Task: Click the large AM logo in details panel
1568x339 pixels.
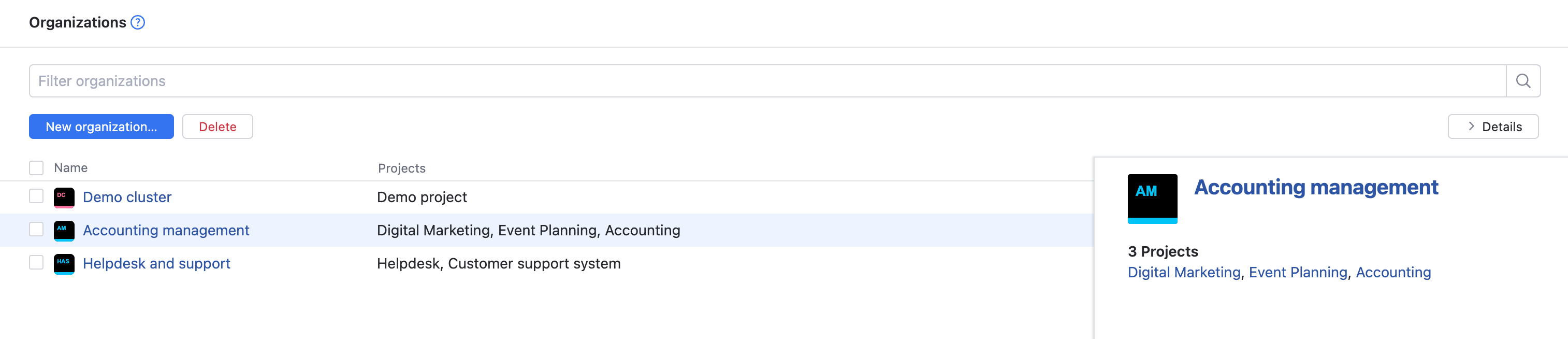Action: [x=1152, y=198]
